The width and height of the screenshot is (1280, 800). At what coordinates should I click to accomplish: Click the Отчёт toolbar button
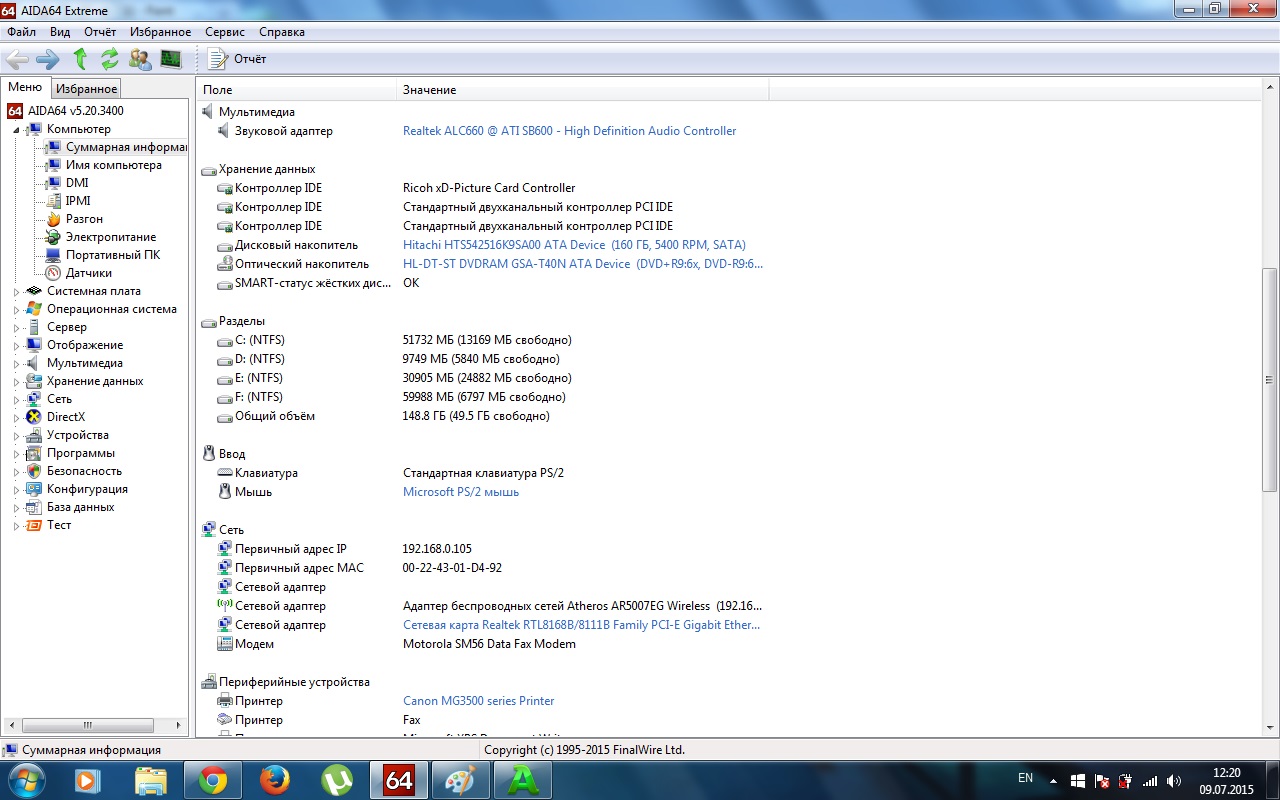pos(237,59)
